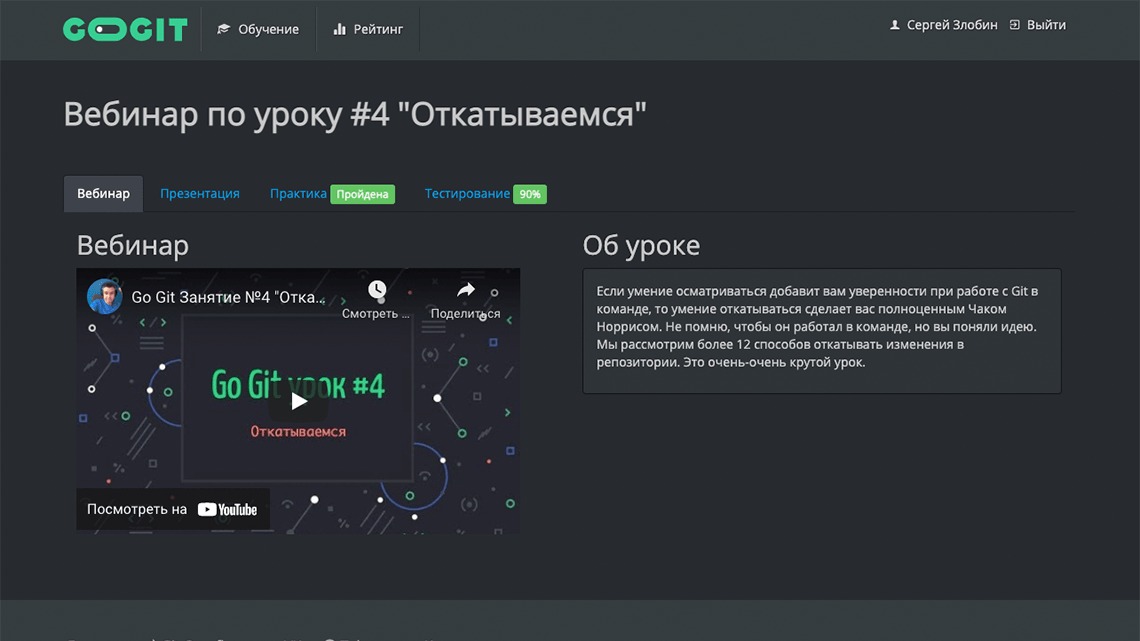Select the Вебинар tab

click(103, 193)
